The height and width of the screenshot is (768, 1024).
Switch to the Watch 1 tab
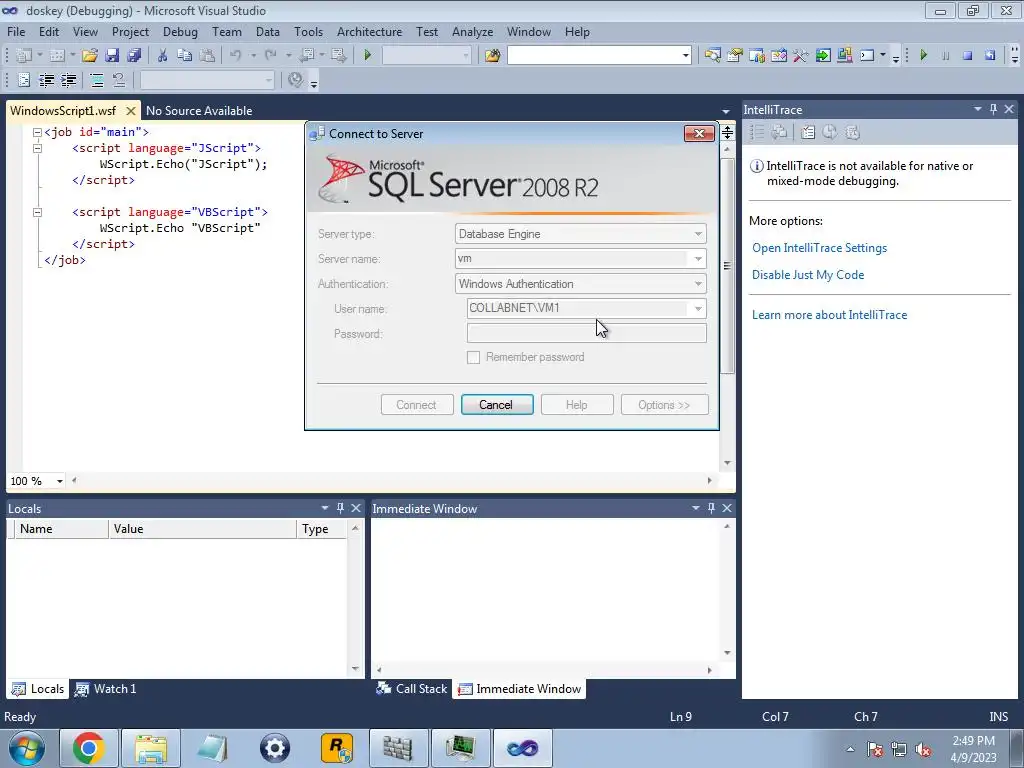(106, 688)
